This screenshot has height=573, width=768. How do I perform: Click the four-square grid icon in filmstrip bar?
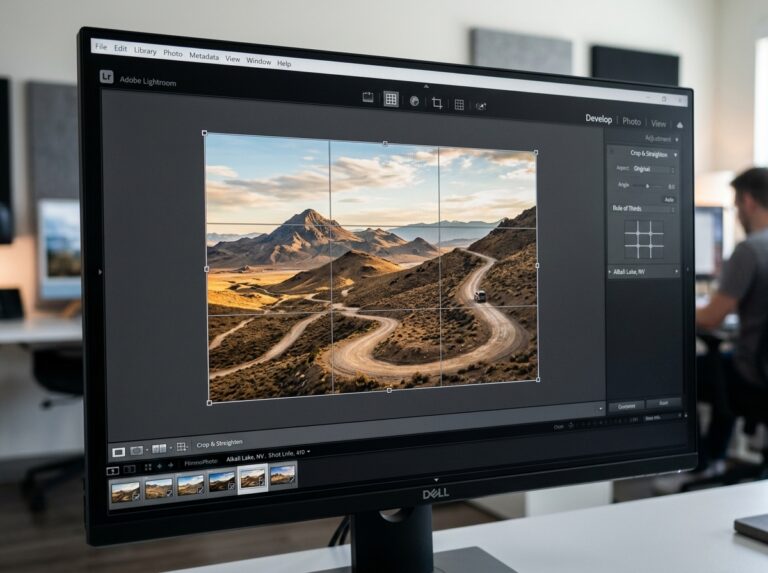point(148,467)
